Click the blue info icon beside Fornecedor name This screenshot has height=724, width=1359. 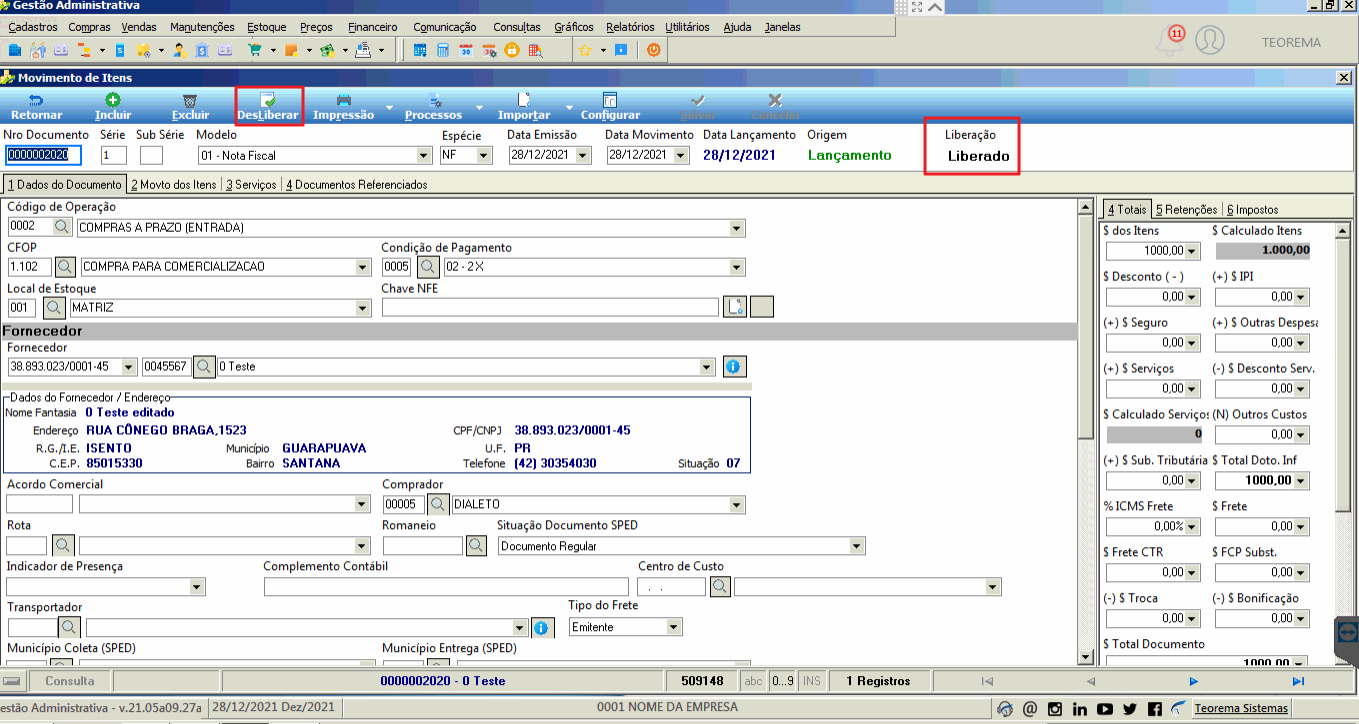point(733,367)
